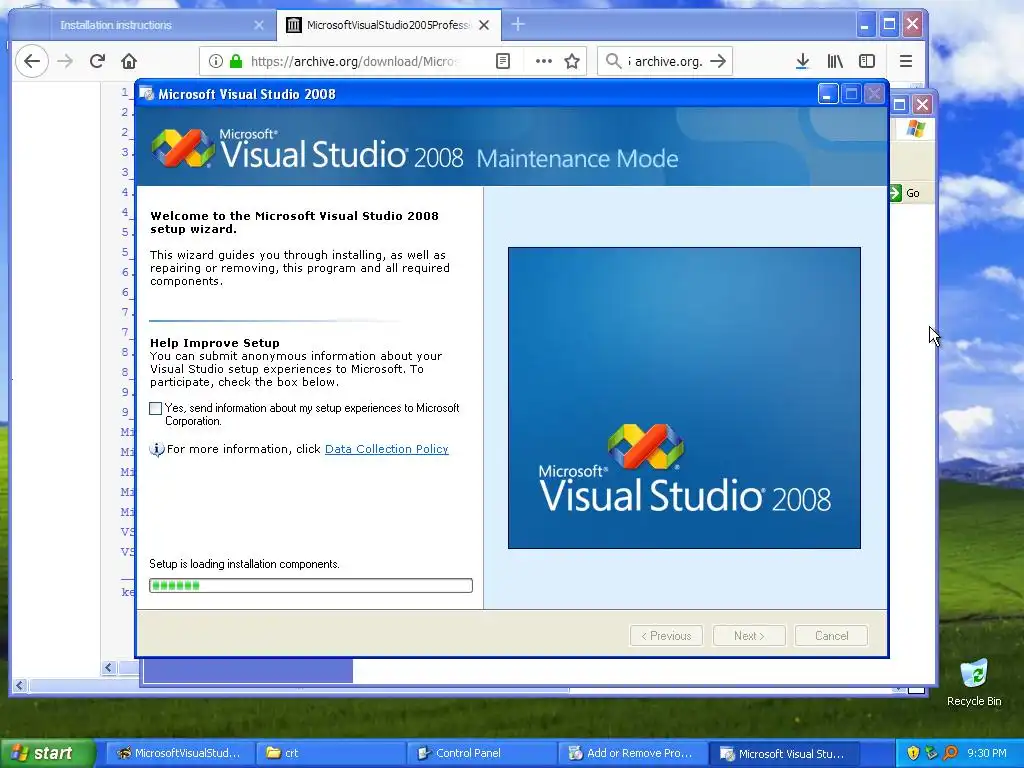Open the Windows Start menu

[47, 753]
